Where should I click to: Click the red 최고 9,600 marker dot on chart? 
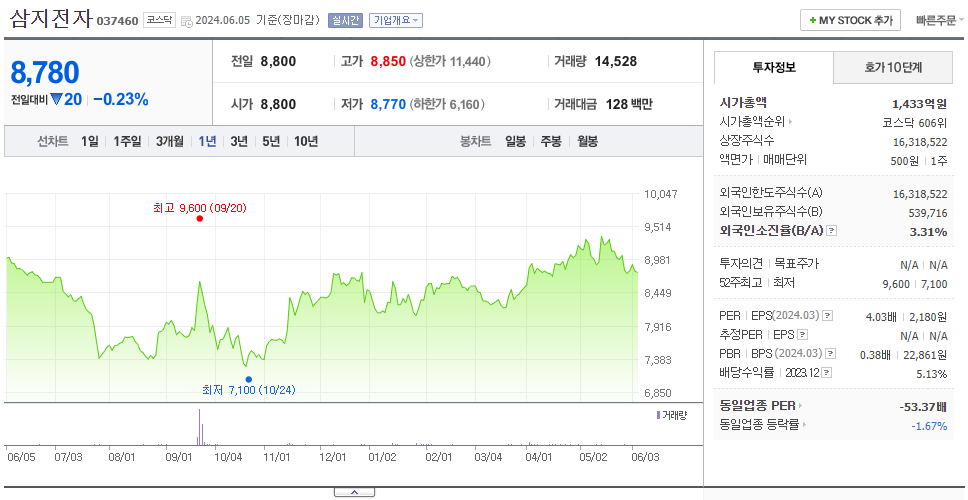(199, 219)
